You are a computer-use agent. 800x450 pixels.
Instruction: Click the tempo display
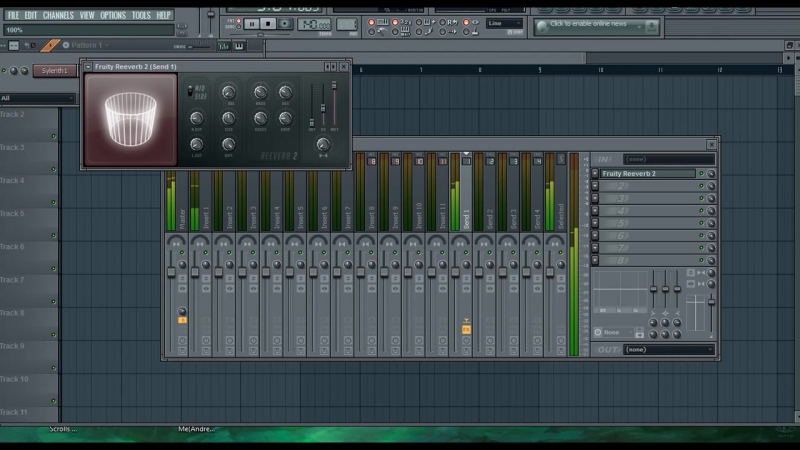coord(314,24)
